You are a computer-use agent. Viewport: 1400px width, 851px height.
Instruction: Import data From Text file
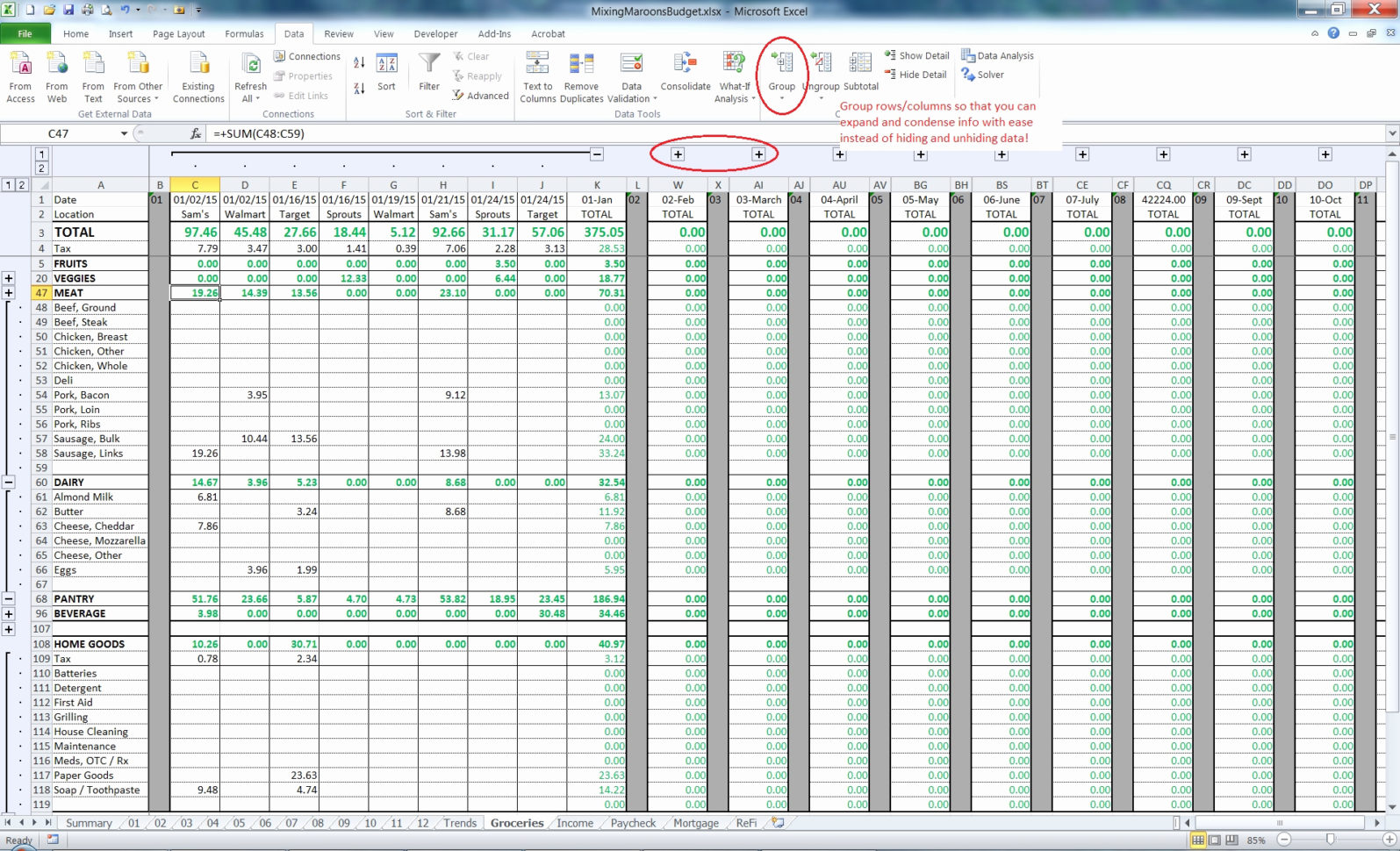pos(93,77)
